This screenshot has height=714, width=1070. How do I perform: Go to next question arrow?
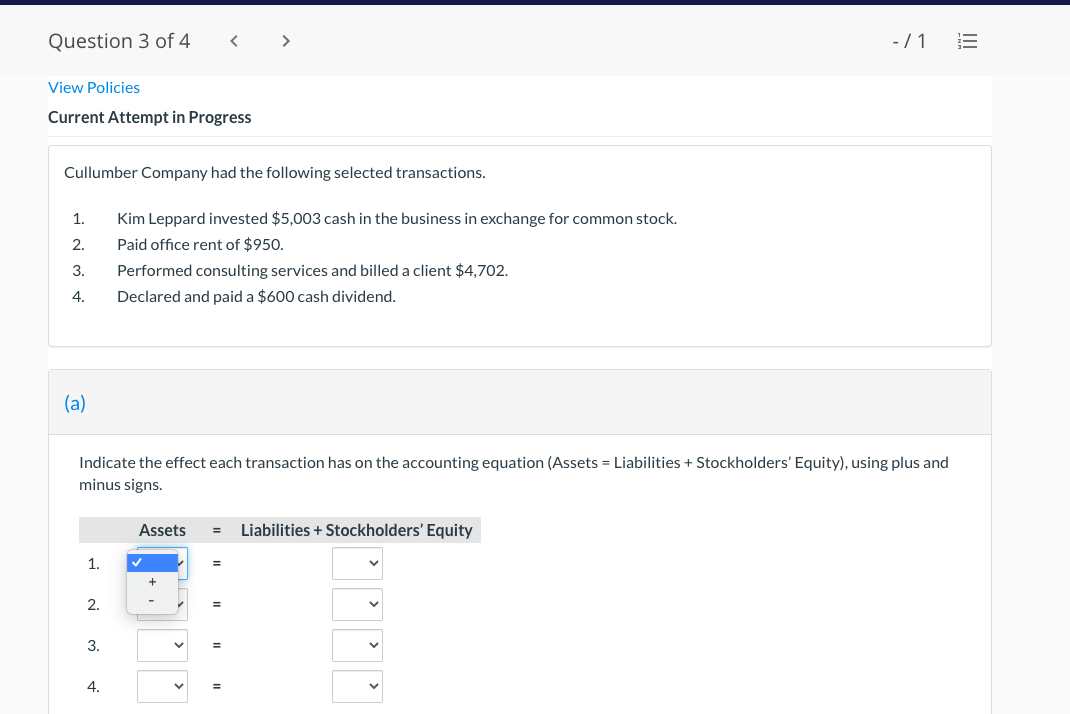[286, 41]
